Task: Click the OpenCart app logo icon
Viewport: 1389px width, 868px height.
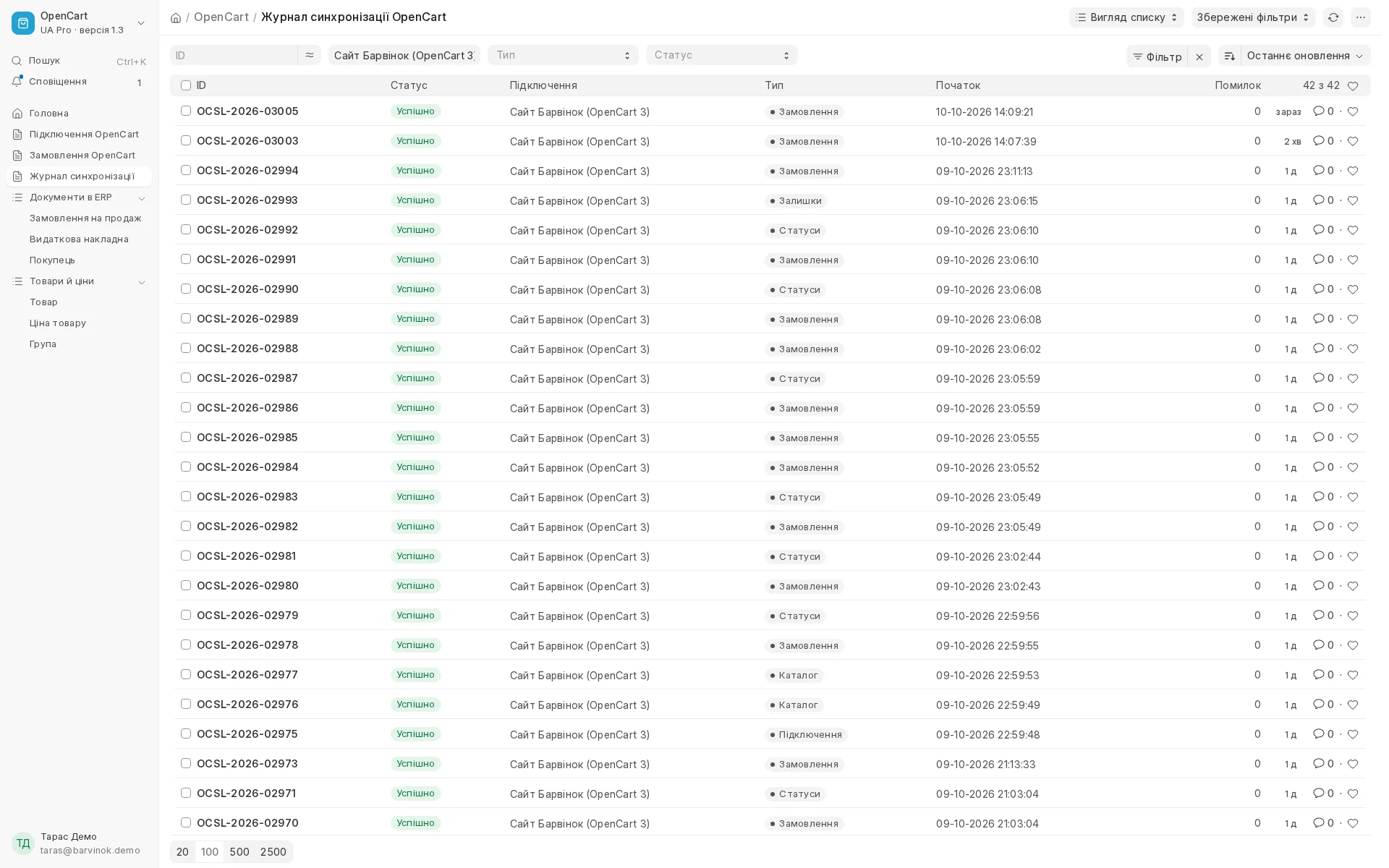Action: pyautogui.click(x=23, y=23)
